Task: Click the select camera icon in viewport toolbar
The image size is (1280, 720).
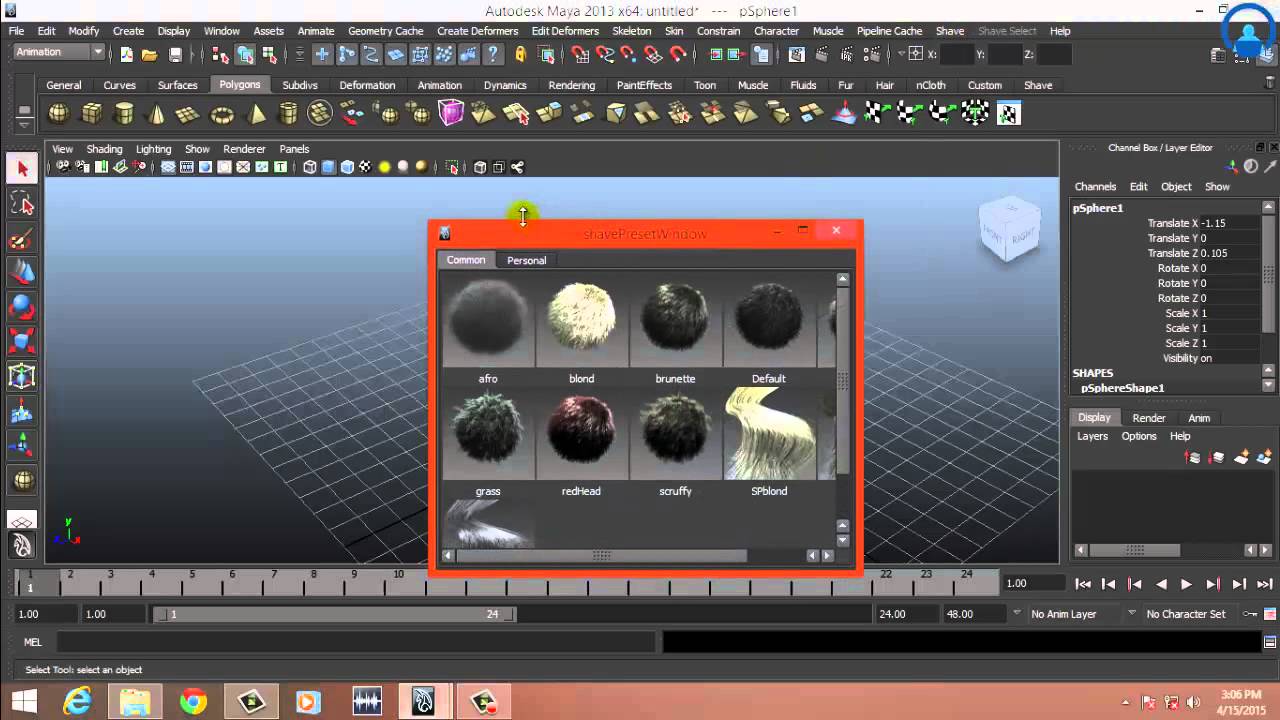Action: [x=63, y=167]
